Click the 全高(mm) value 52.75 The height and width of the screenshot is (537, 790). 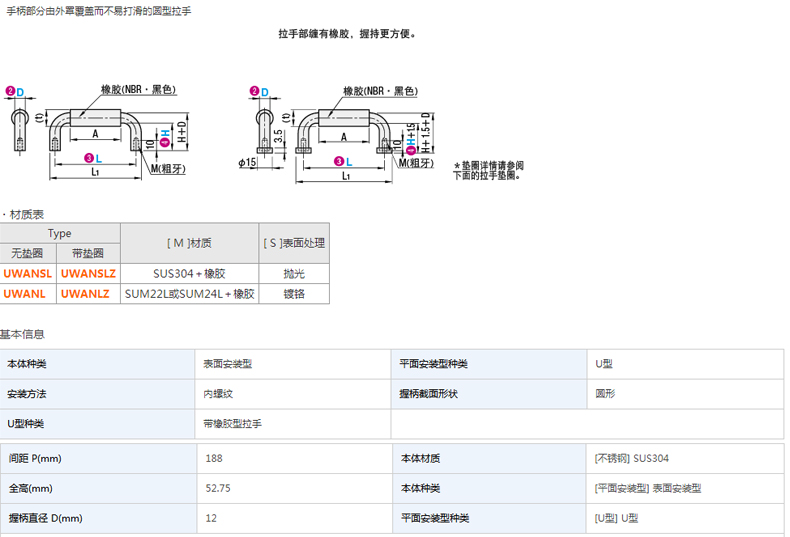217,488
